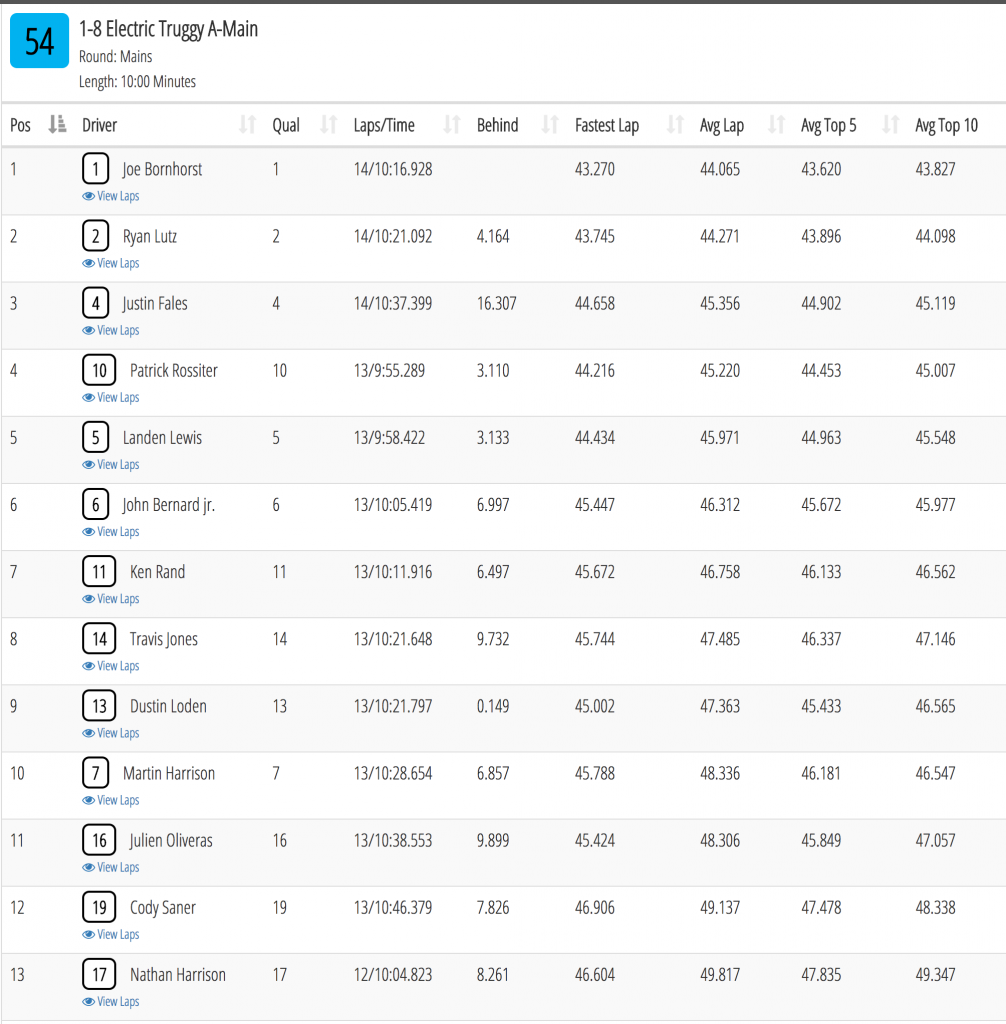The image size is (1006, 1024).
Task: Click the Length: 10:00 Minutes text
Action: pos(137,82)
